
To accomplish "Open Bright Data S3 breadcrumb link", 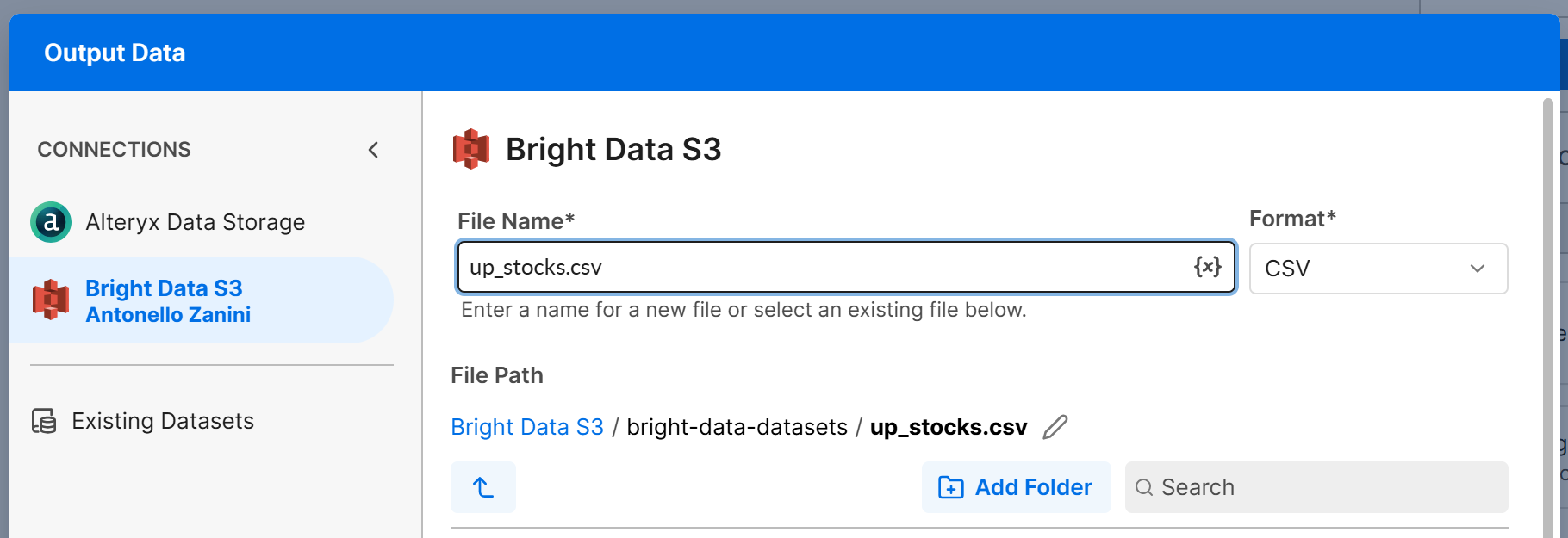I will (x=527, y=427).
